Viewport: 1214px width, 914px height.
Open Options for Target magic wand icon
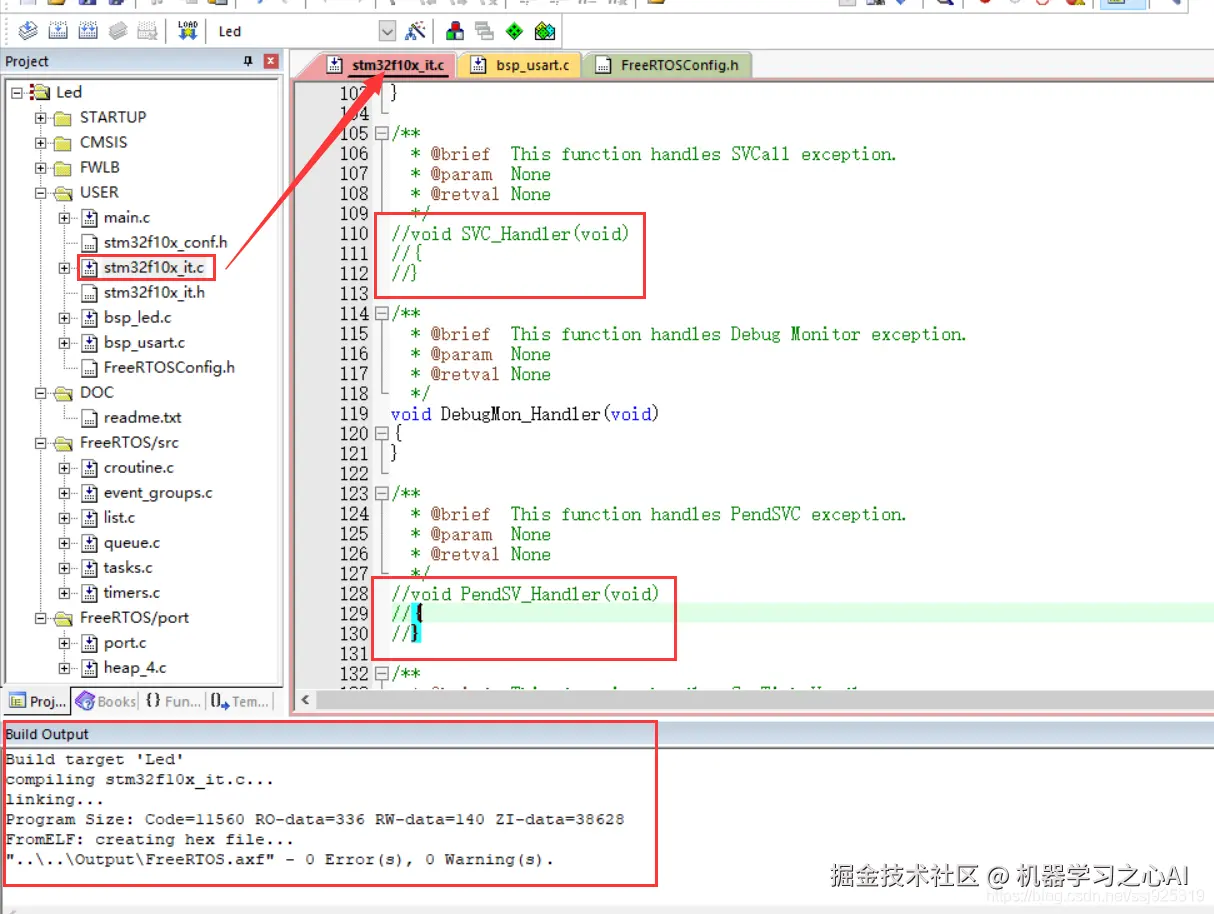415,31
